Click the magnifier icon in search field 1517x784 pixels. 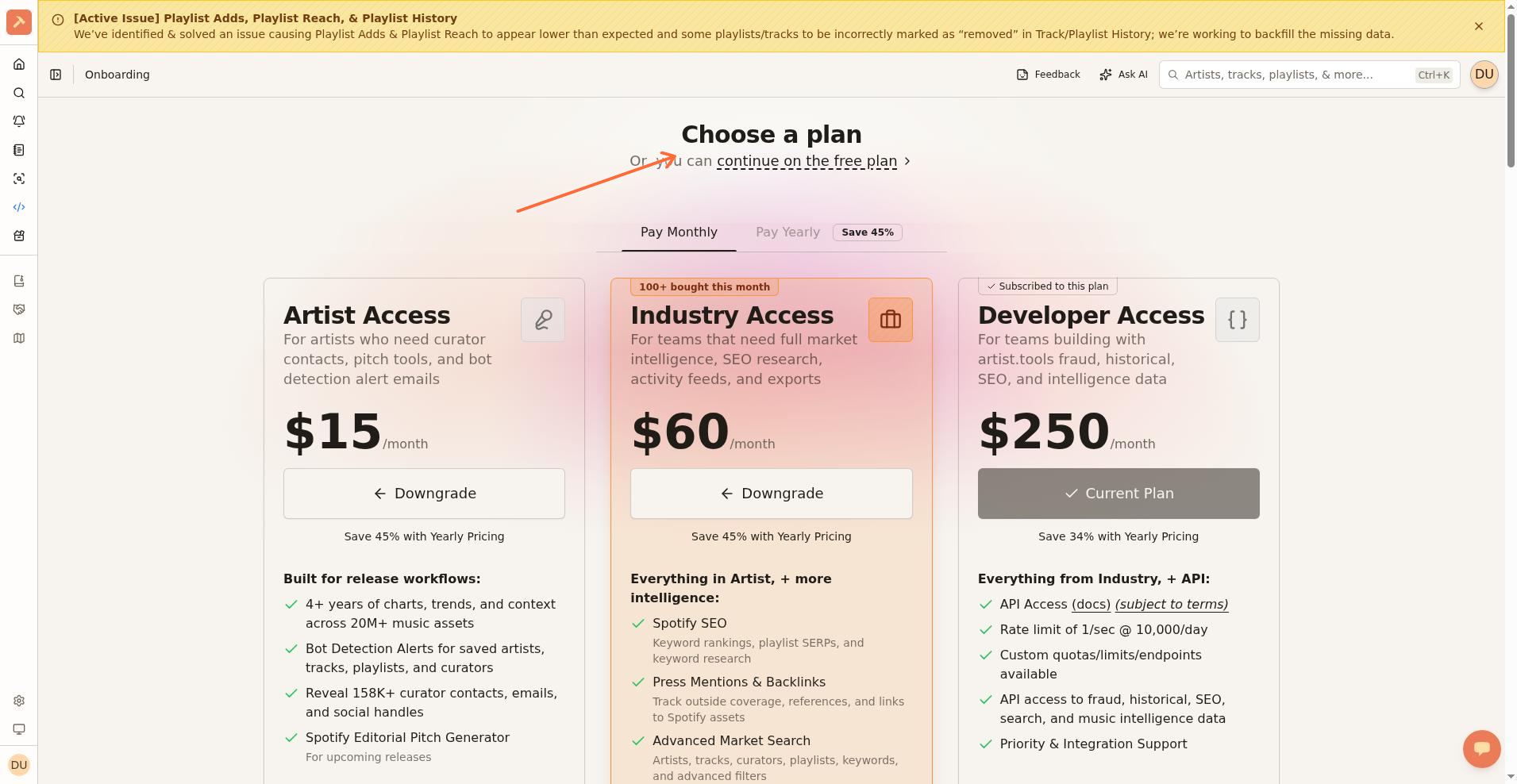[1173, 75]
